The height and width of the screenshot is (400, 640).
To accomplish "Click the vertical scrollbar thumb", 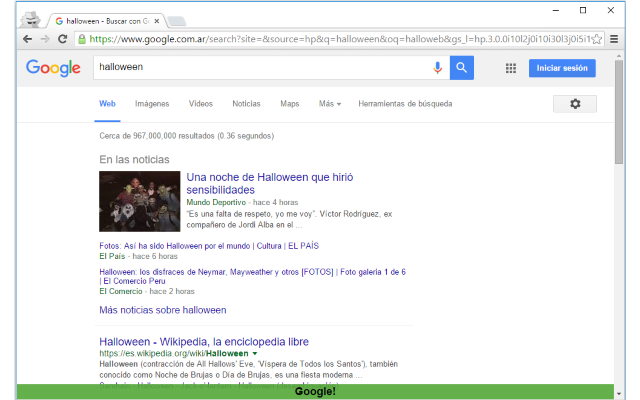I will (x=619, y=112).
